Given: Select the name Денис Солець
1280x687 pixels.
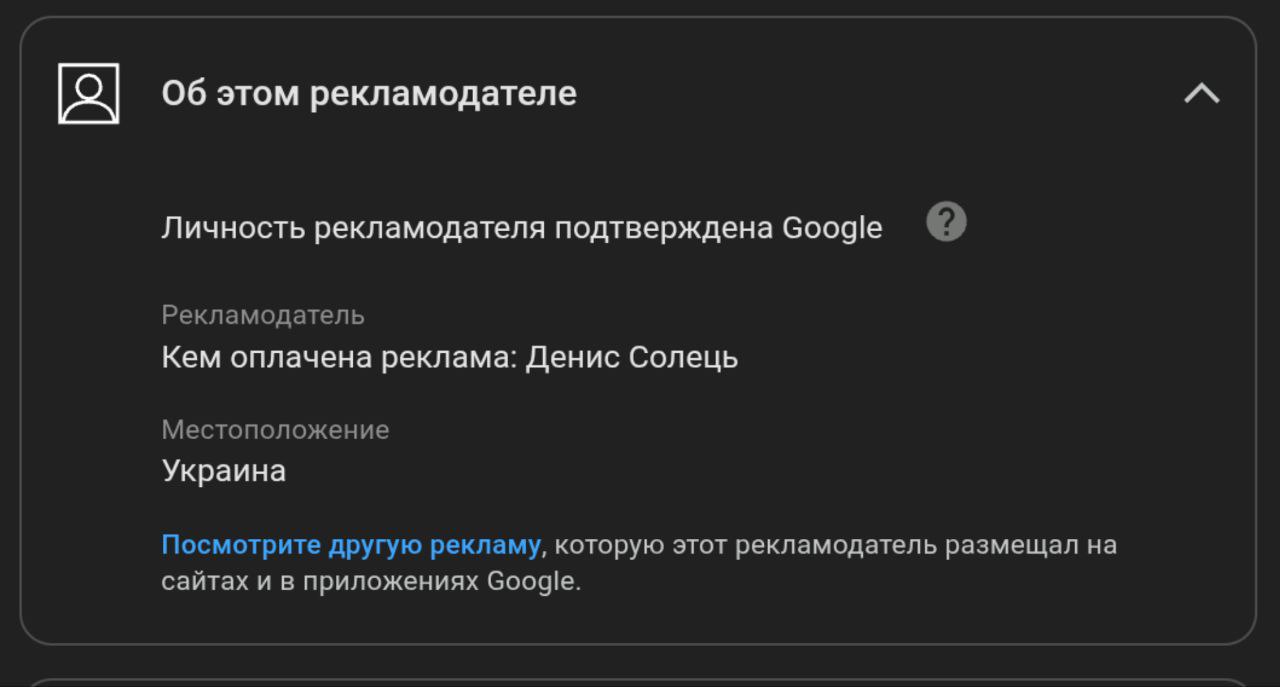Looking at the screenshot, I should [x=632, y=357].
